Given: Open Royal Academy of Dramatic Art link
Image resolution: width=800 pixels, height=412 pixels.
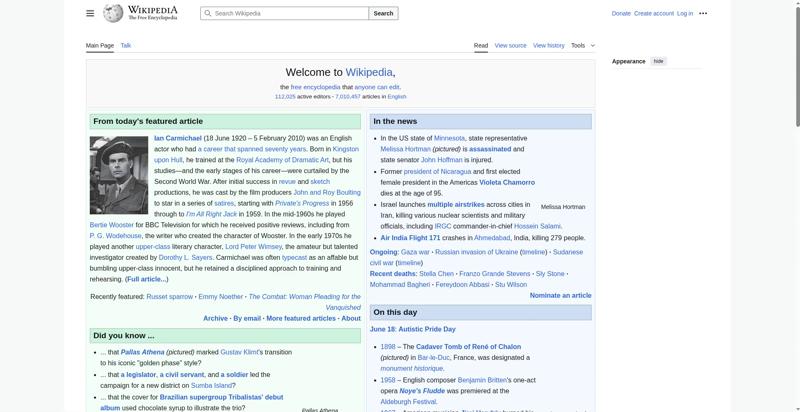Looking at the screenshot, I should (x=282, y=160).
